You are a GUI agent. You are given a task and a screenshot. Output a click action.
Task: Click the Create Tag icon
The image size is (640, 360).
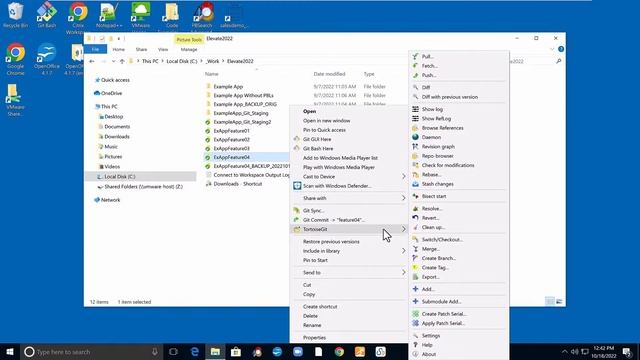tap(415, 268)
